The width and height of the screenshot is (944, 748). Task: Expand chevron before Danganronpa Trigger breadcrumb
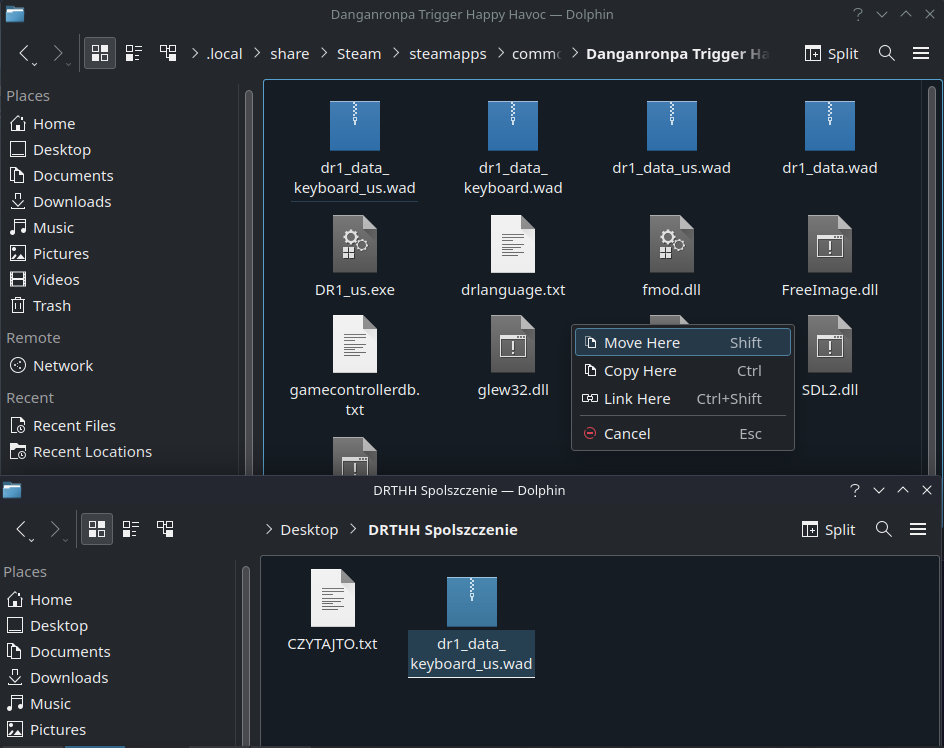(574, 53)
